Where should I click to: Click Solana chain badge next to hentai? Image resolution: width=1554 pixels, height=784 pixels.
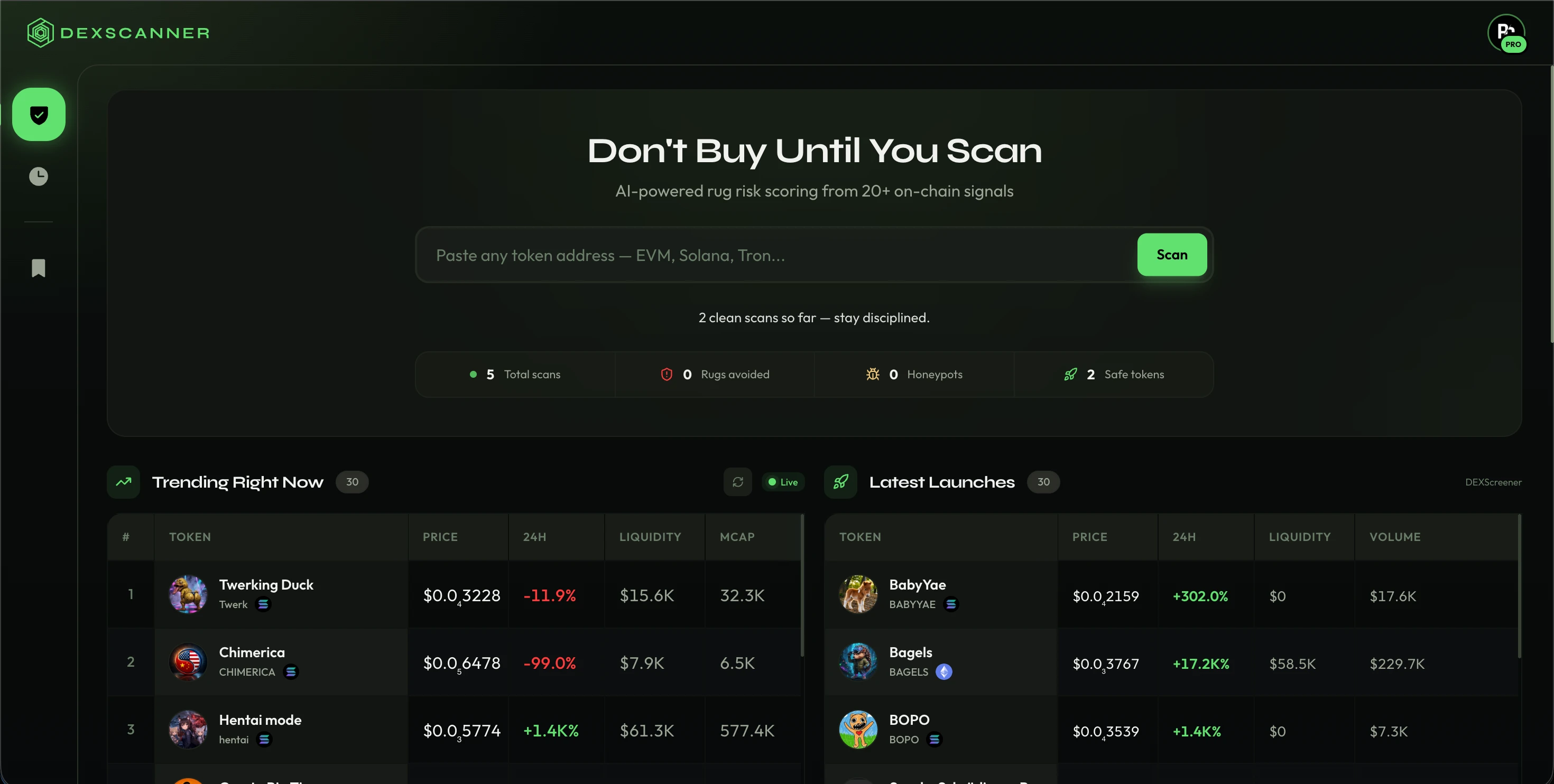coord(264,739)
